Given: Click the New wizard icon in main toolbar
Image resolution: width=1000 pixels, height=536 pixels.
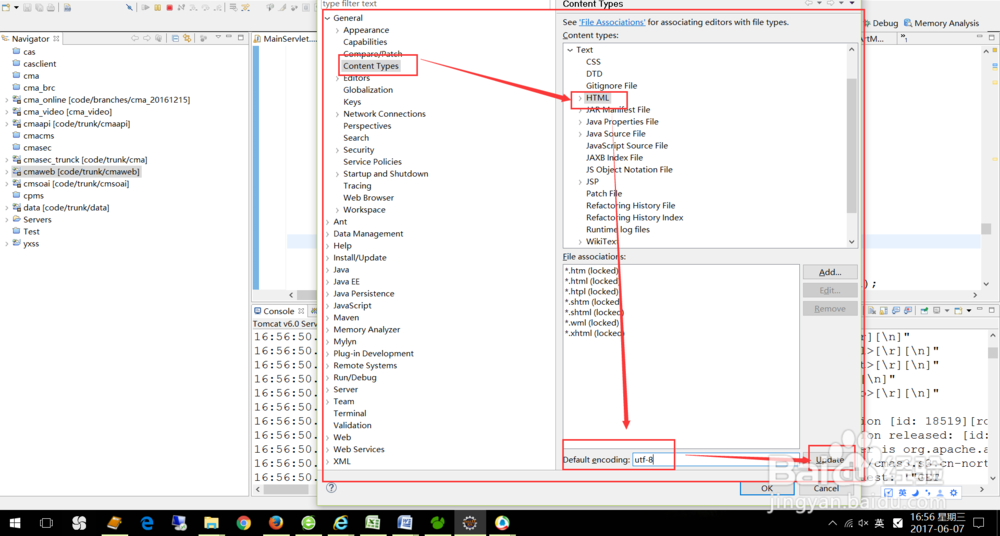Looking at the screenshot, I should [x=6, y=7].
